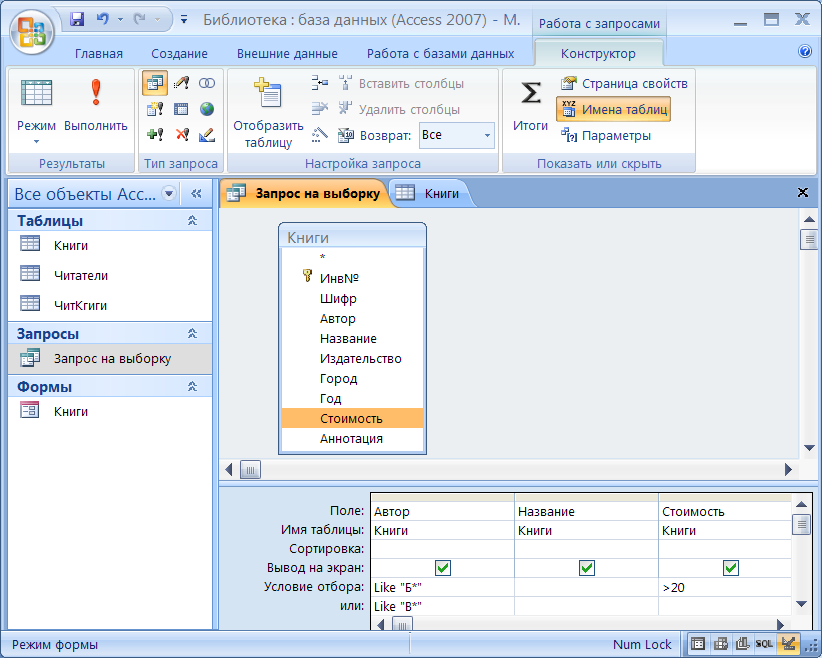The width and height of the screenshot is (822, 658).
Task: Click the Insert Rows icon in query setup
Action: [x=319, y=83]
